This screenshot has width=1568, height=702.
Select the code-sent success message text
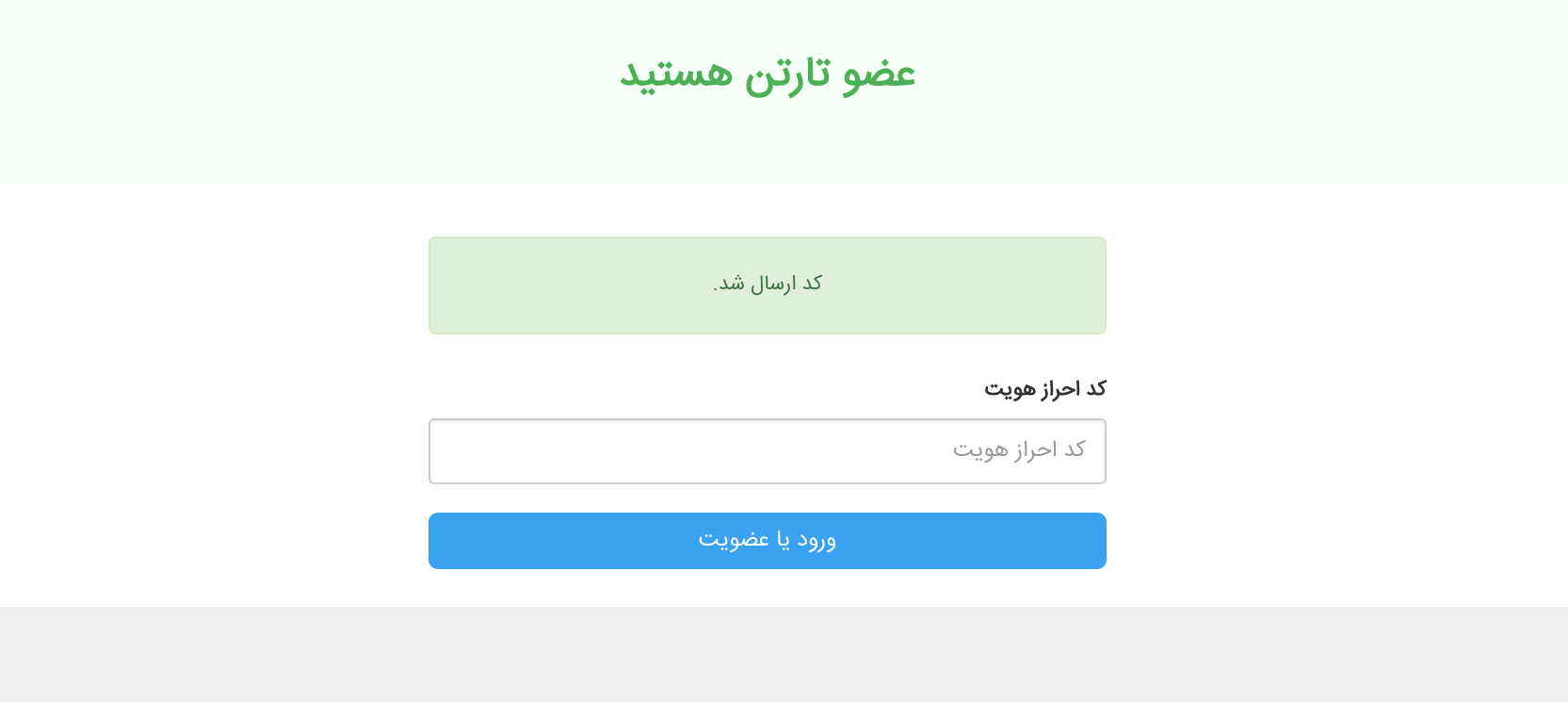768,284
